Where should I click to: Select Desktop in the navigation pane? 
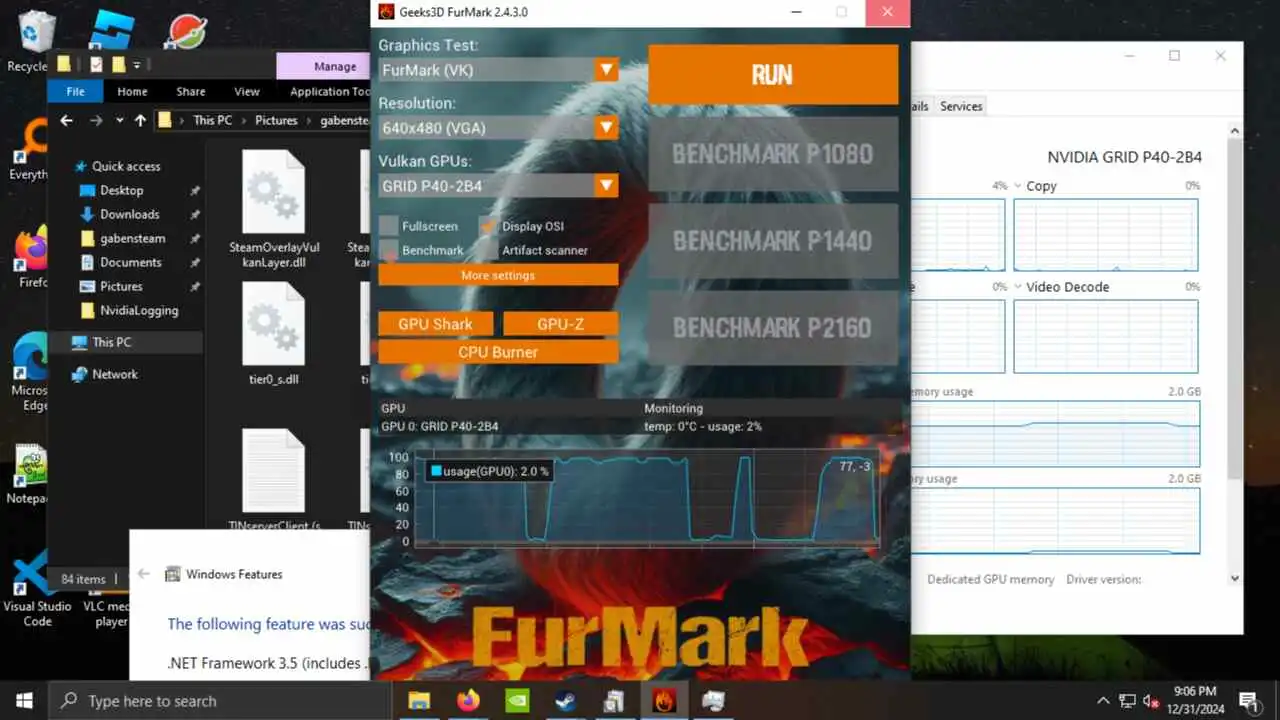click(x=121, y=190)
